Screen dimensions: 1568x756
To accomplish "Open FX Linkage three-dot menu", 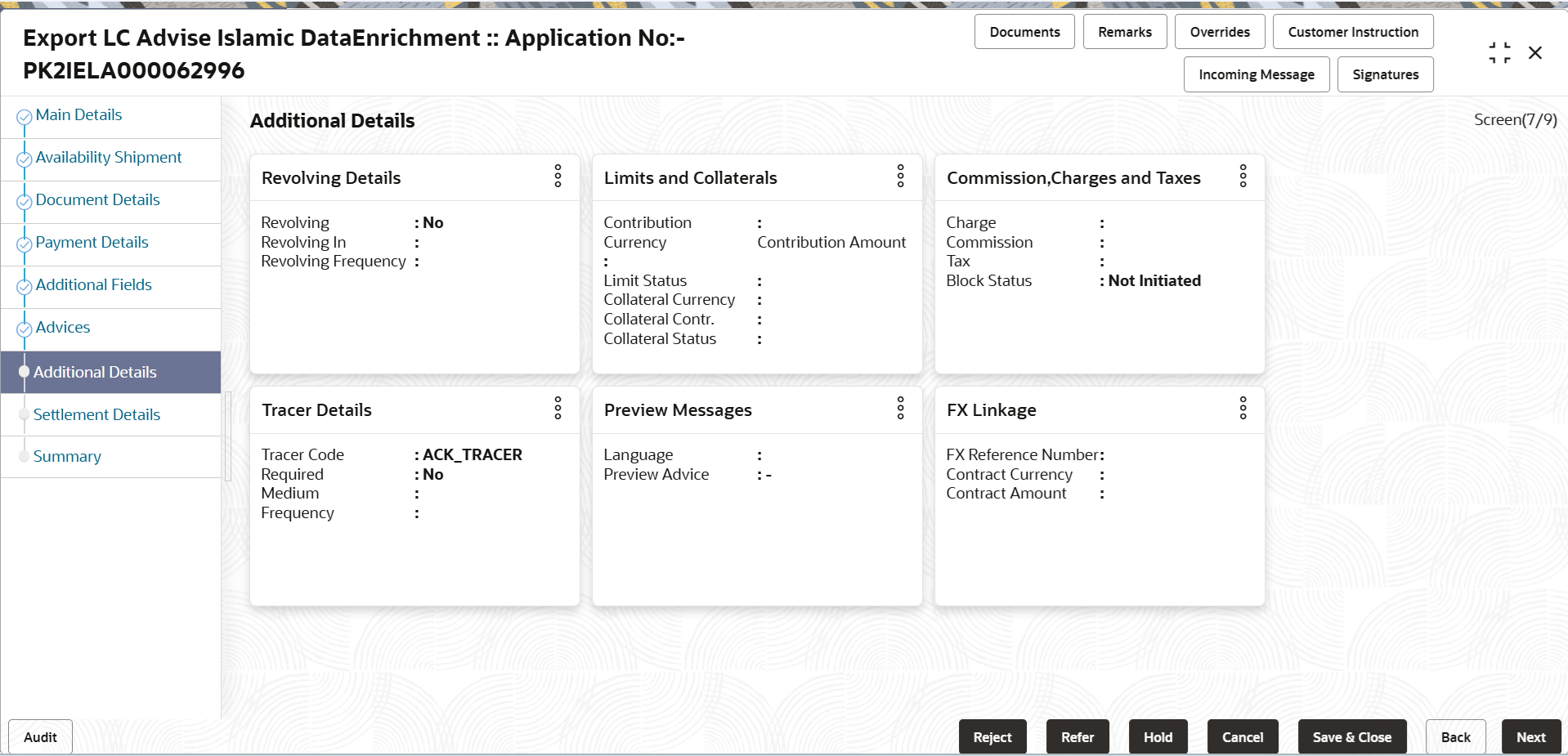I will point(1243,409).
